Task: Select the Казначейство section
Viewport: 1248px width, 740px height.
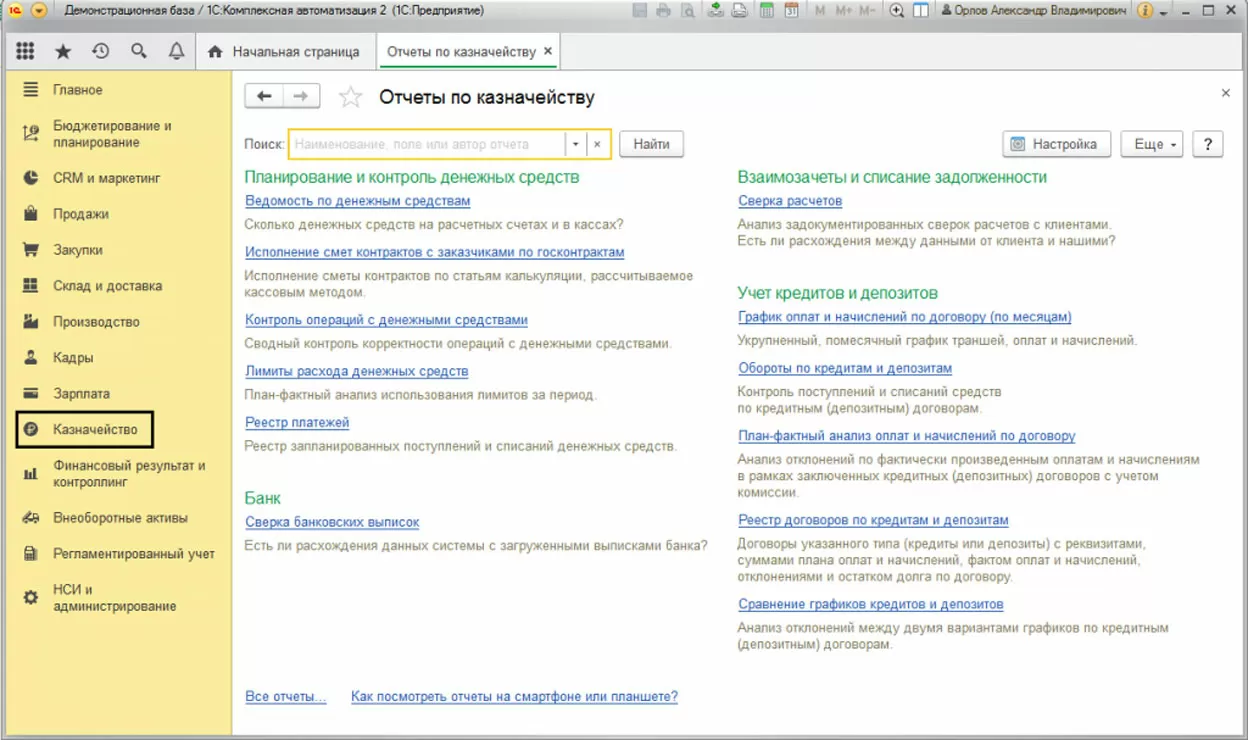Action: click(x=85, y=430)
